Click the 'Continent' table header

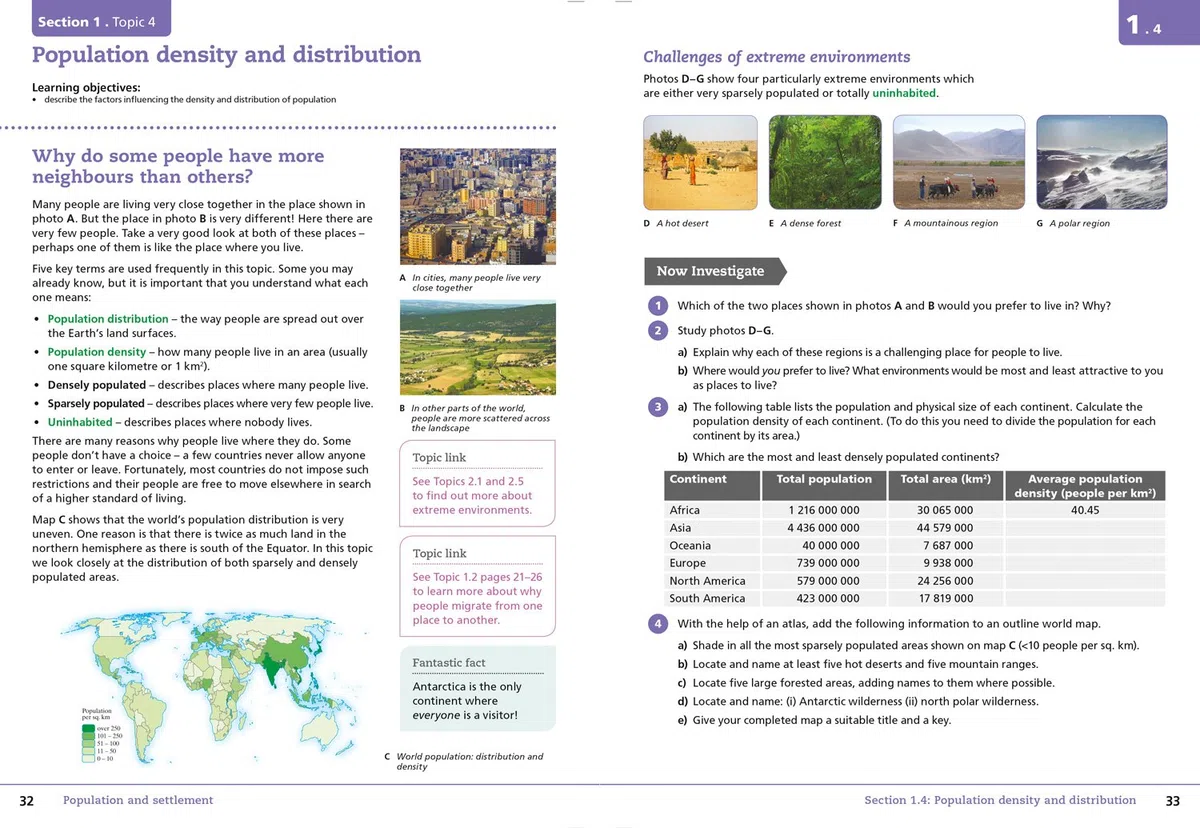pyautogui.click(x=712, y=486)
